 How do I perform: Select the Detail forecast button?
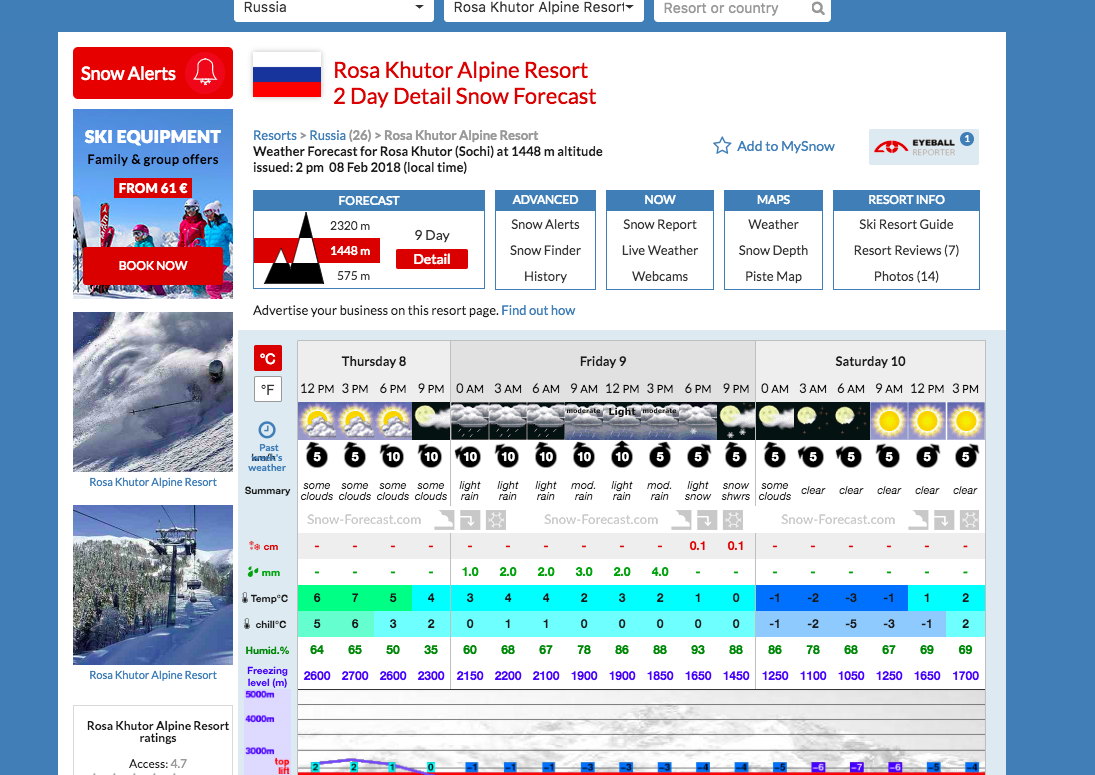[x=432, y=259]
